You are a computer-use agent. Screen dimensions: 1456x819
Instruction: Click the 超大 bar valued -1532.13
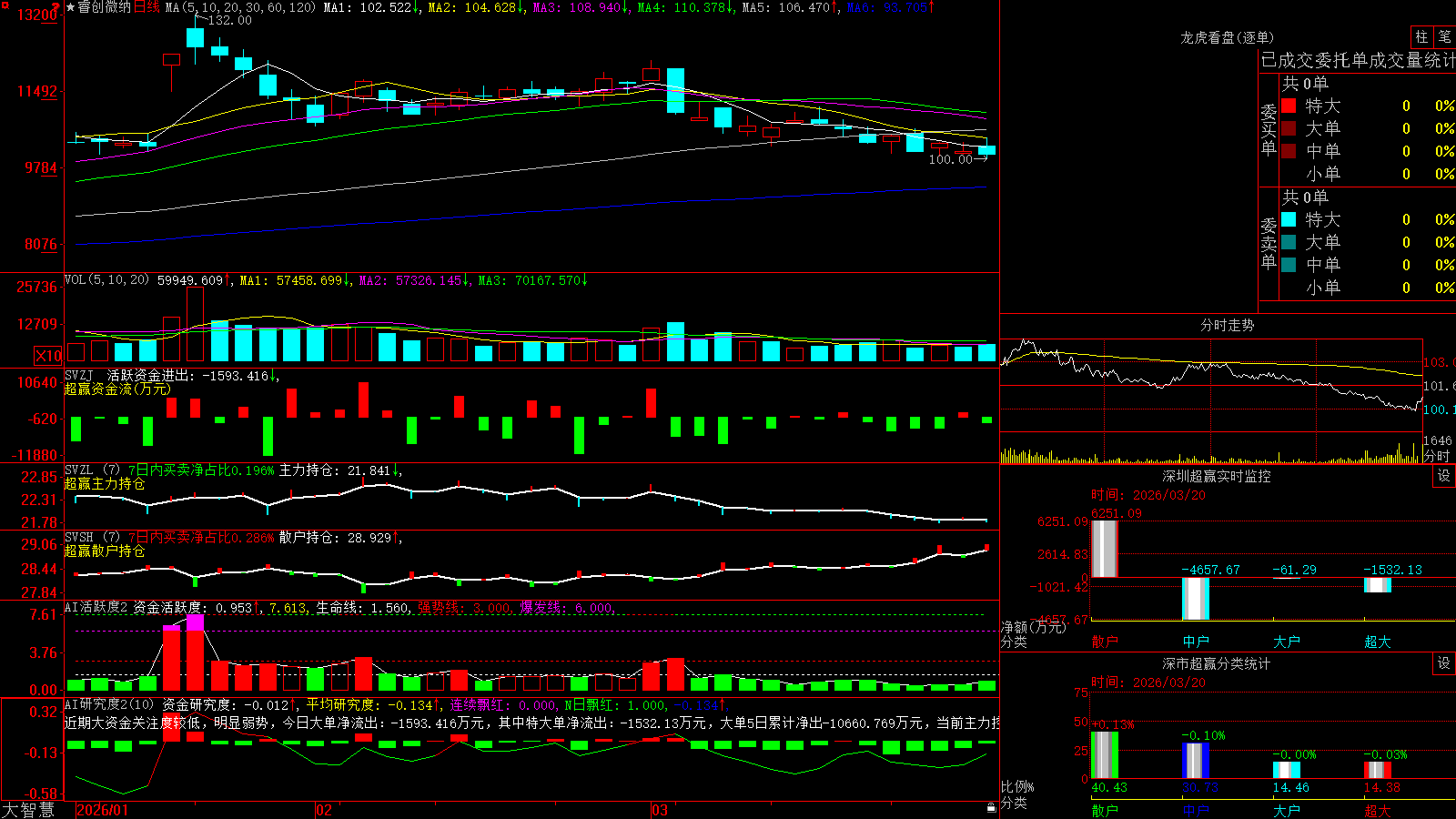coord(1378,584)
